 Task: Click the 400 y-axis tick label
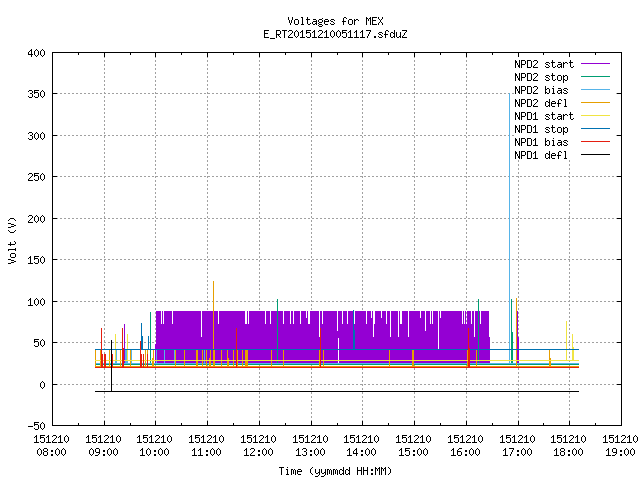(x=36, y=53)
